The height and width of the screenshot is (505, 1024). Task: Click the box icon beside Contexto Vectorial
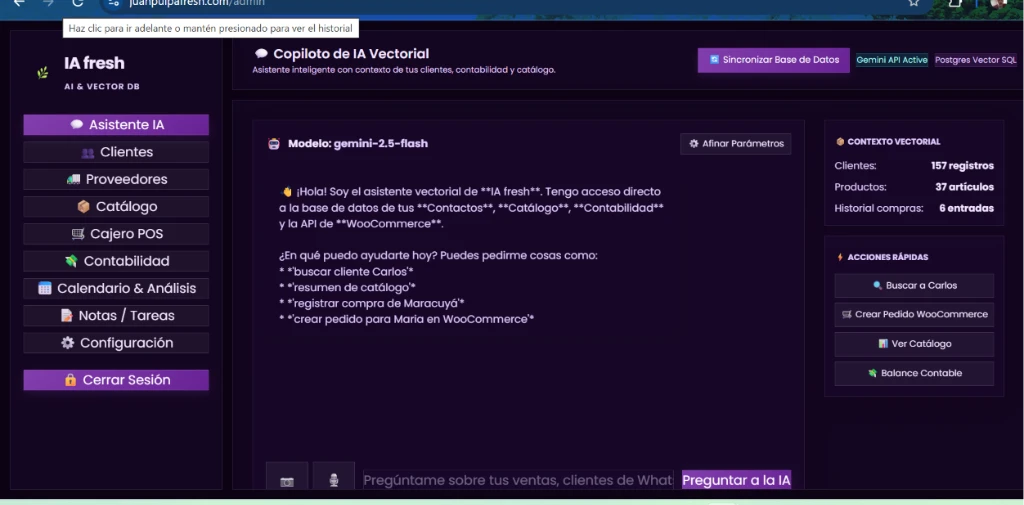[x=840, y=142]
